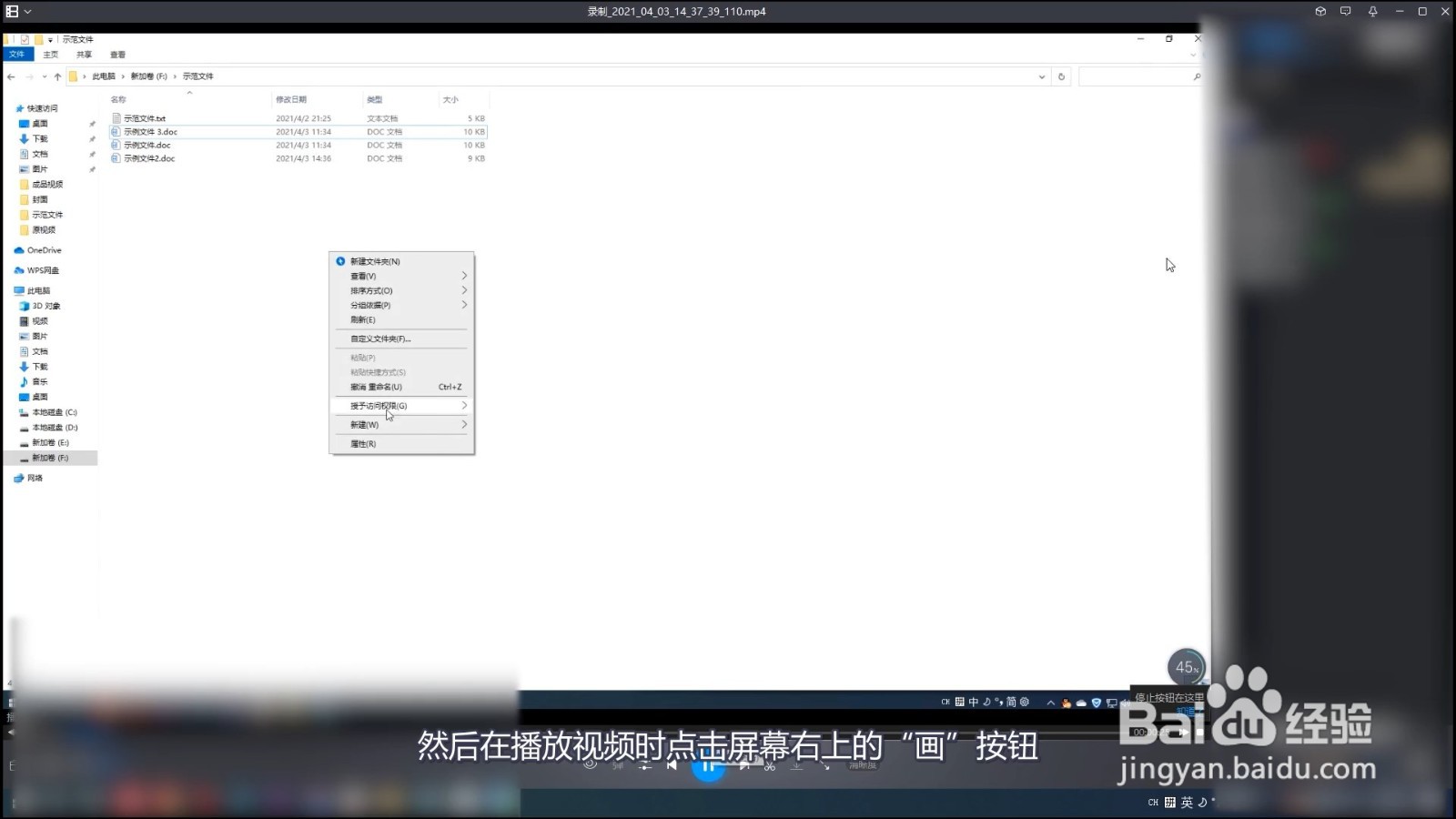The width and height of the screenshot is (1456, 819).
Task: Refresh the Explorer address bar
Action: click(x=1061, y=76)
